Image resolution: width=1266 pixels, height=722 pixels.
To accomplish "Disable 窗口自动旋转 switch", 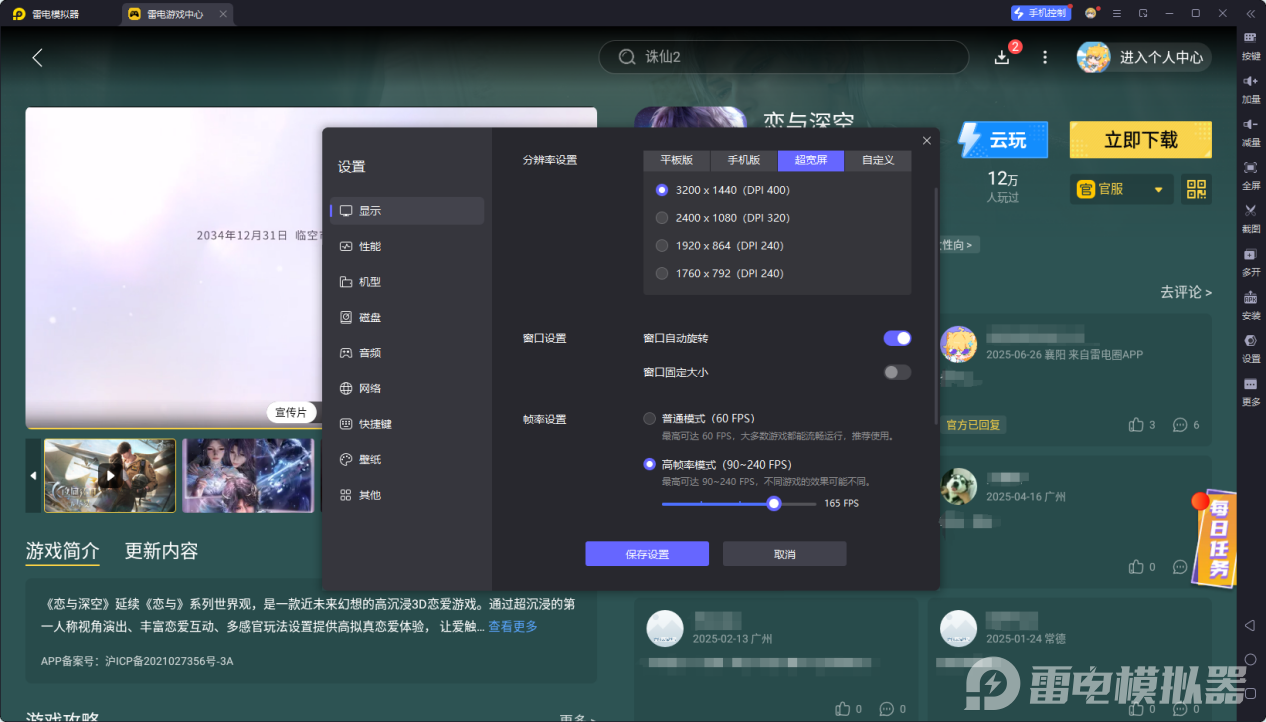I will click(x=896, y=338).
